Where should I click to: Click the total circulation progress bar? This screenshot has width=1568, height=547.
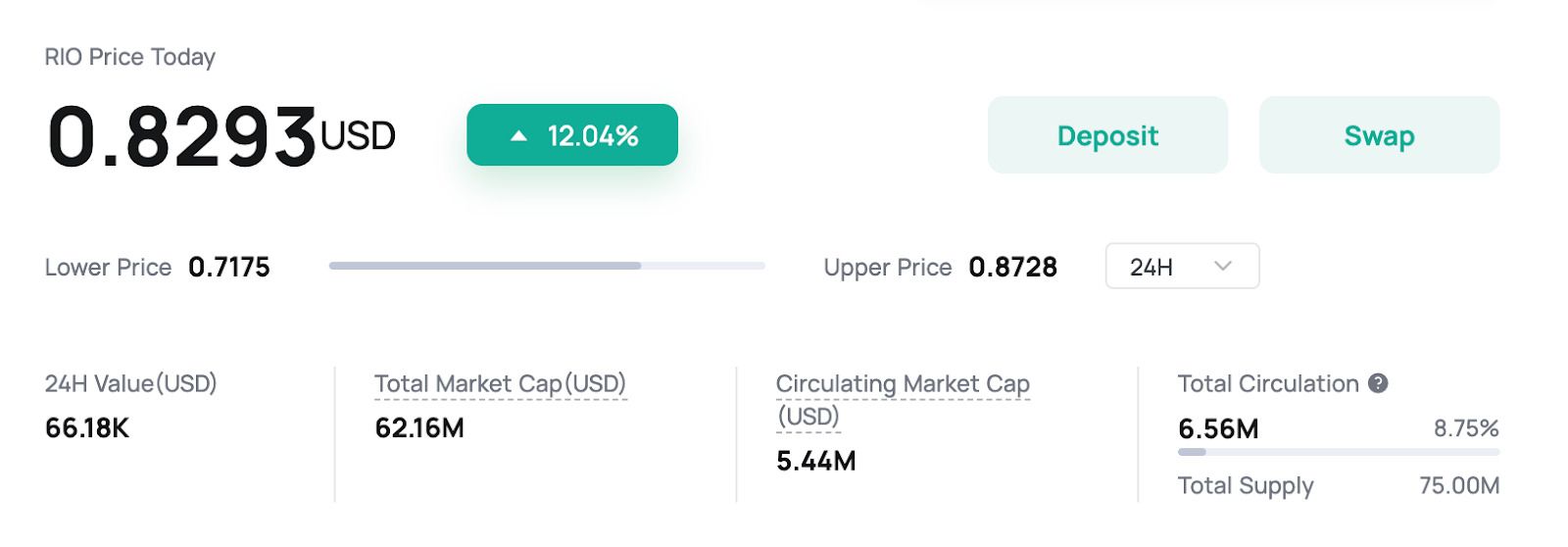coord(1338,452)
